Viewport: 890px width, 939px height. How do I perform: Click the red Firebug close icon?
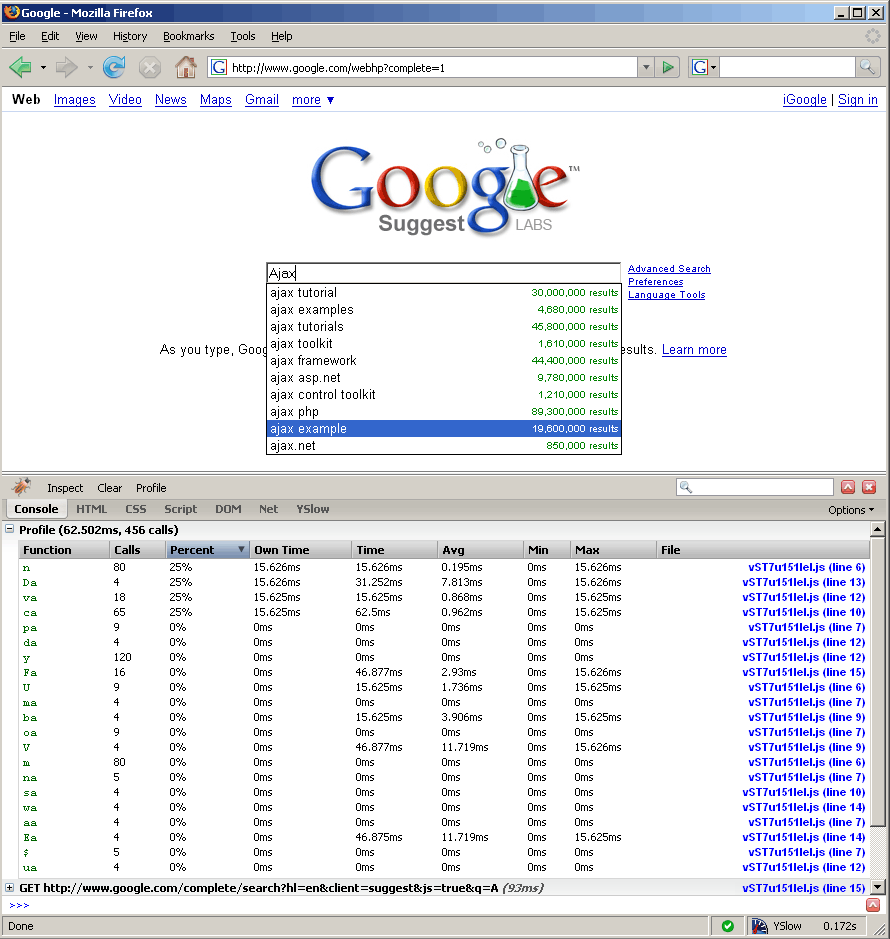(869, 487)
